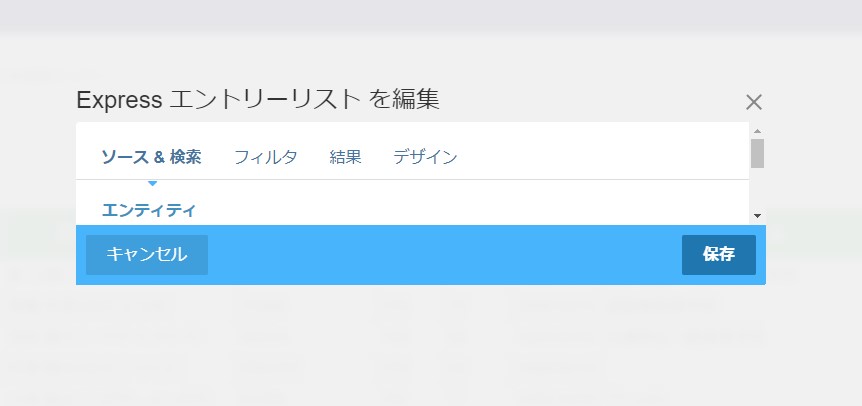This screenshot has width=862, height=406.
Task: Click the dimmed background below the dialog
Action: [431, 346]
